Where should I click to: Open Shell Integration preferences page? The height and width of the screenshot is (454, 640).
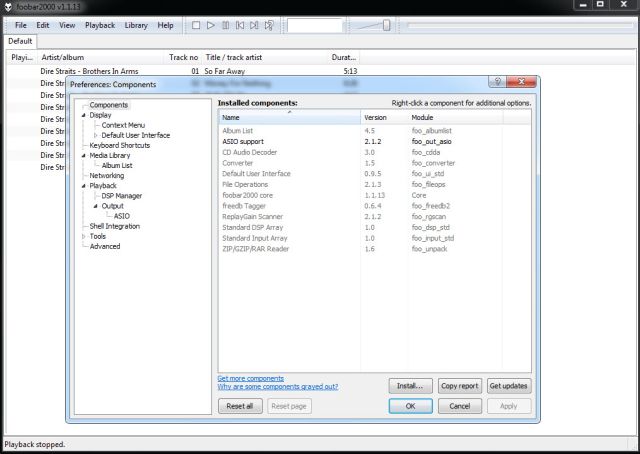point(115,226)
